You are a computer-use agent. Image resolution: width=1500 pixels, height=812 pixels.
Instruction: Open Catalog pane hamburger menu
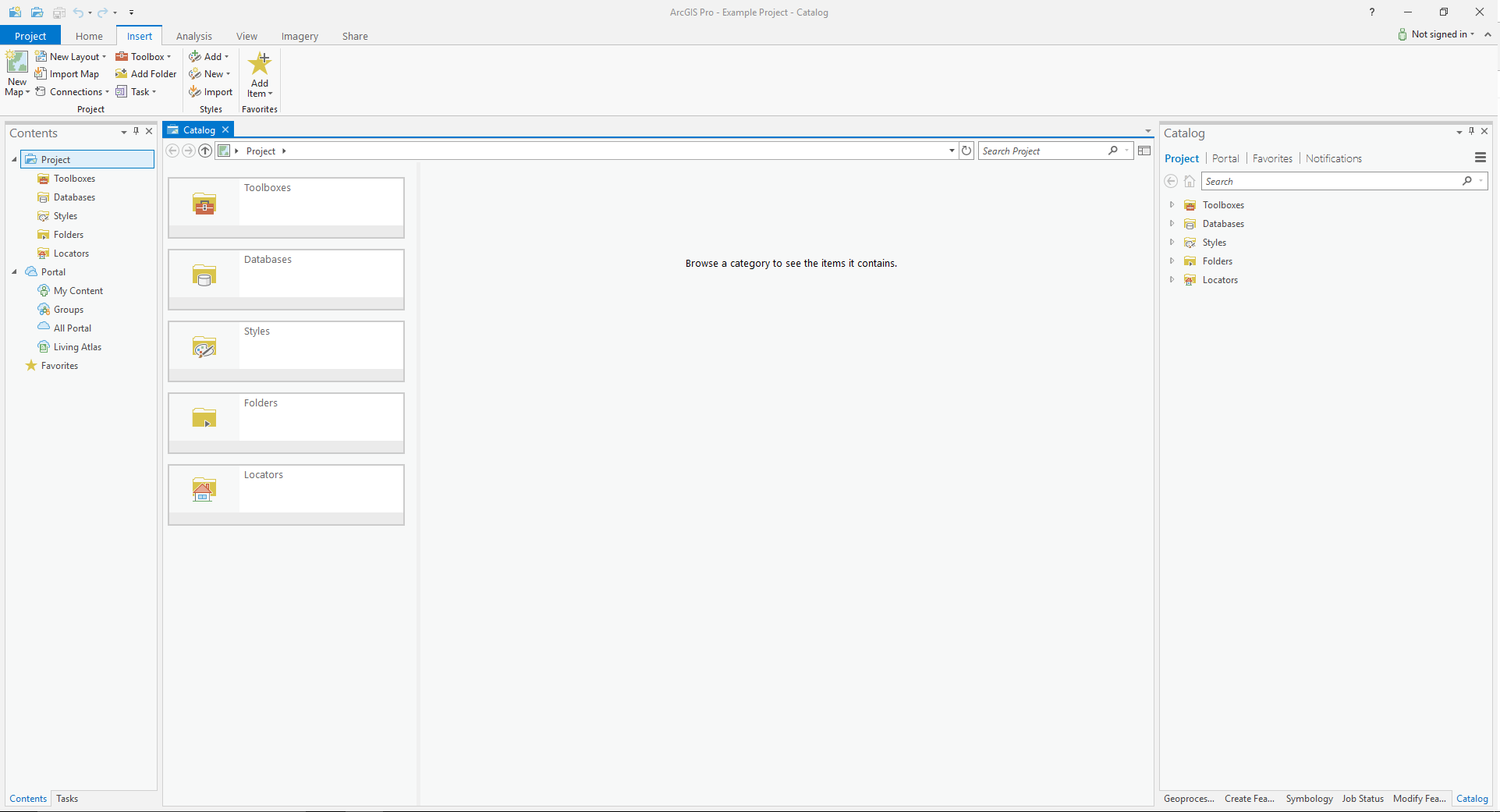tap(1480, 158)
